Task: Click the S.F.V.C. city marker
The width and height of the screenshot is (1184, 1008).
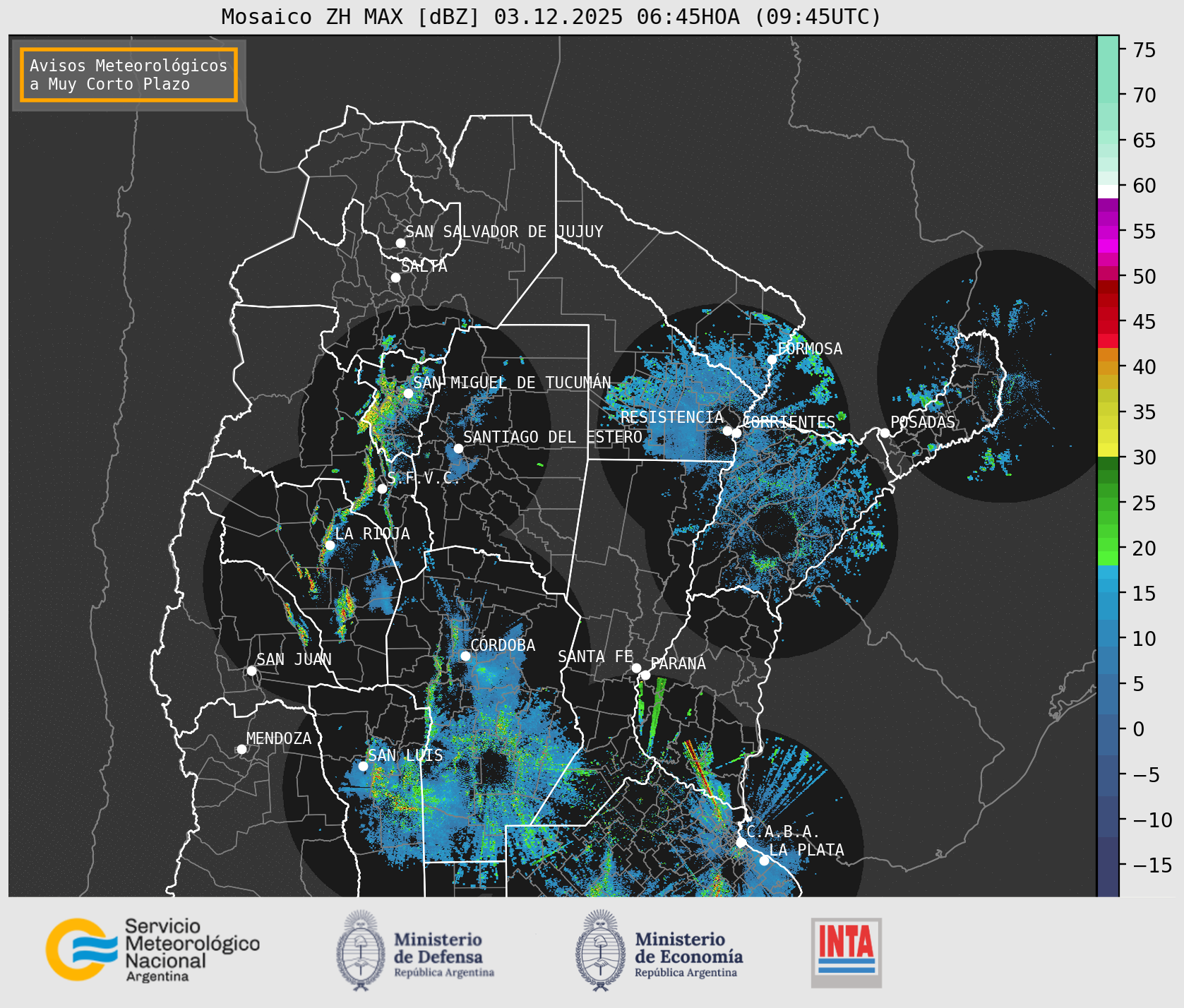Action: (x=382, y=488)
